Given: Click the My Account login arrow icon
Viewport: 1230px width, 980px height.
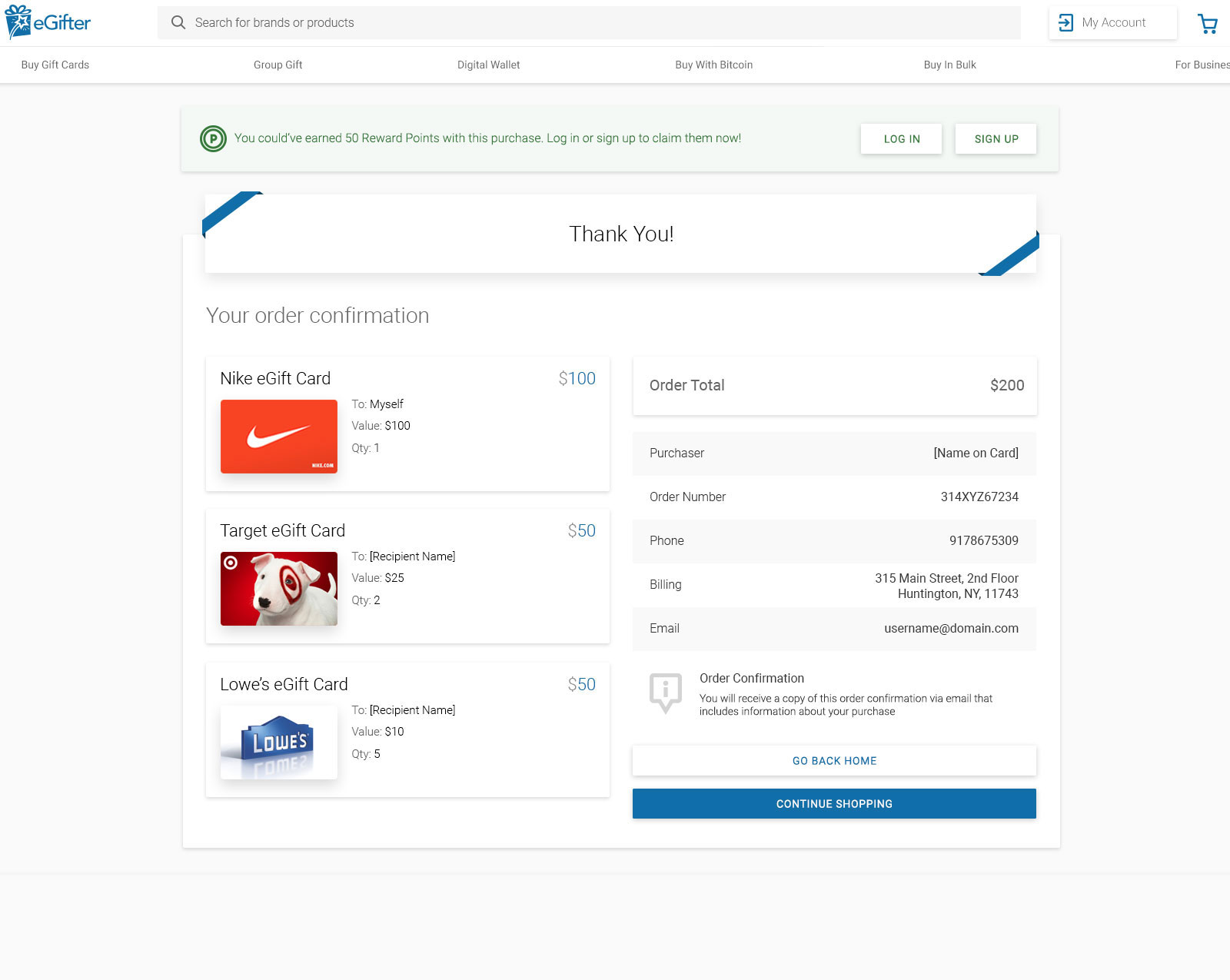Looking at the screenshot, I should click(x=1065, y=23).
